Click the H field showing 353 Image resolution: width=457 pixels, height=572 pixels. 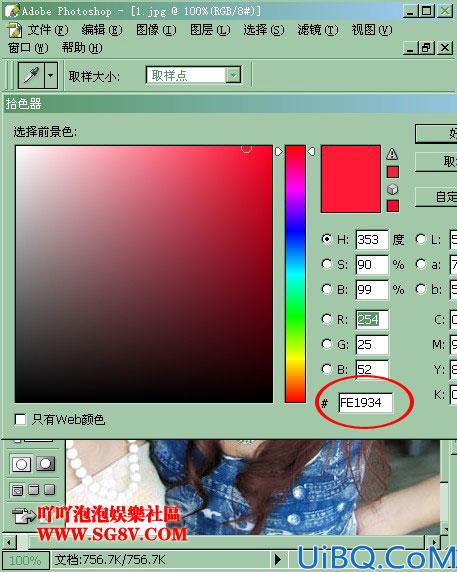tap(372, 240)
